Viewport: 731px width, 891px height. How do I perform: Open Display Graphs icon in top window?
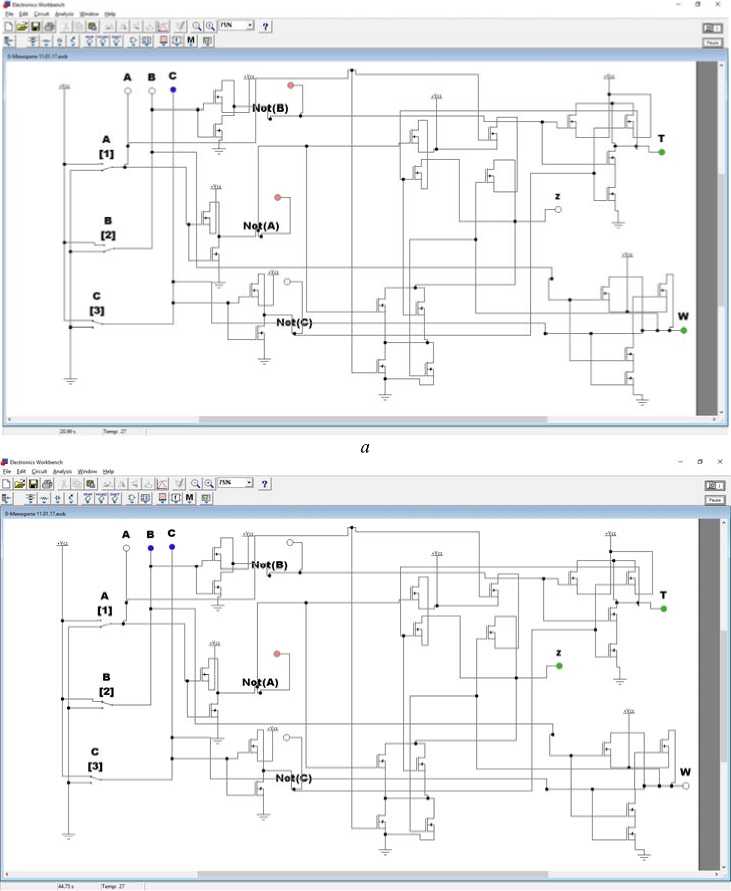pyautogui.click(x=163, y=26)
